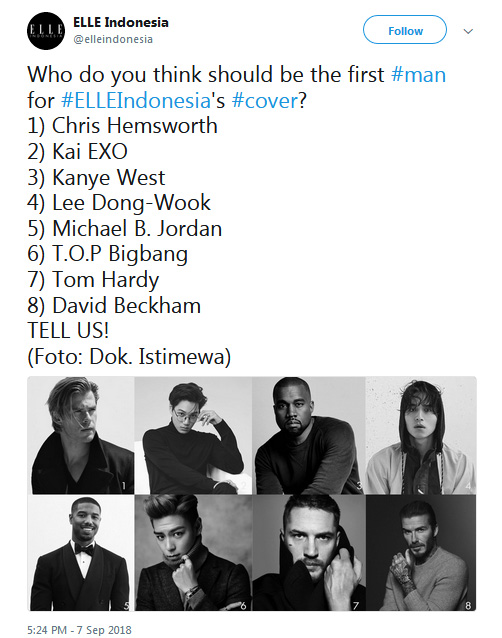502x638 pixels.
Task: Click the #ELLEIndonesia hashtag
Action: tap(135, 101)
